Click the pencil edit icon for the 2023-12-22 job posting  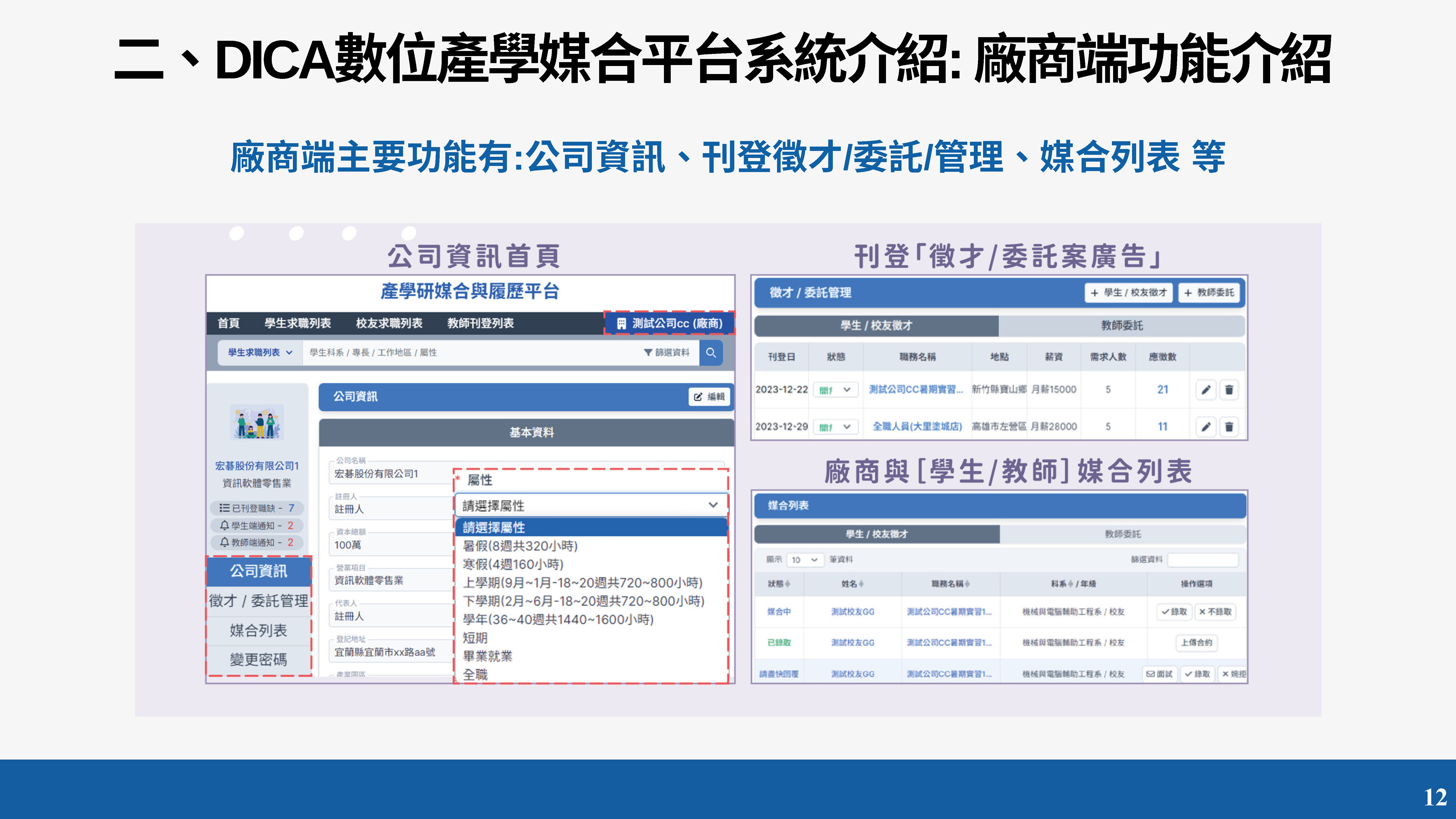[x=1206, y=389]
